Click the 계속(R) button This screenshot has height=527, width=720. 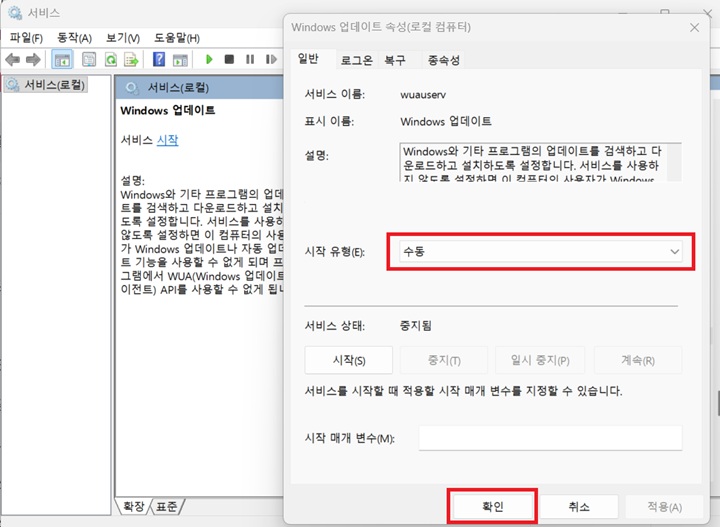[x=638, y=360]
